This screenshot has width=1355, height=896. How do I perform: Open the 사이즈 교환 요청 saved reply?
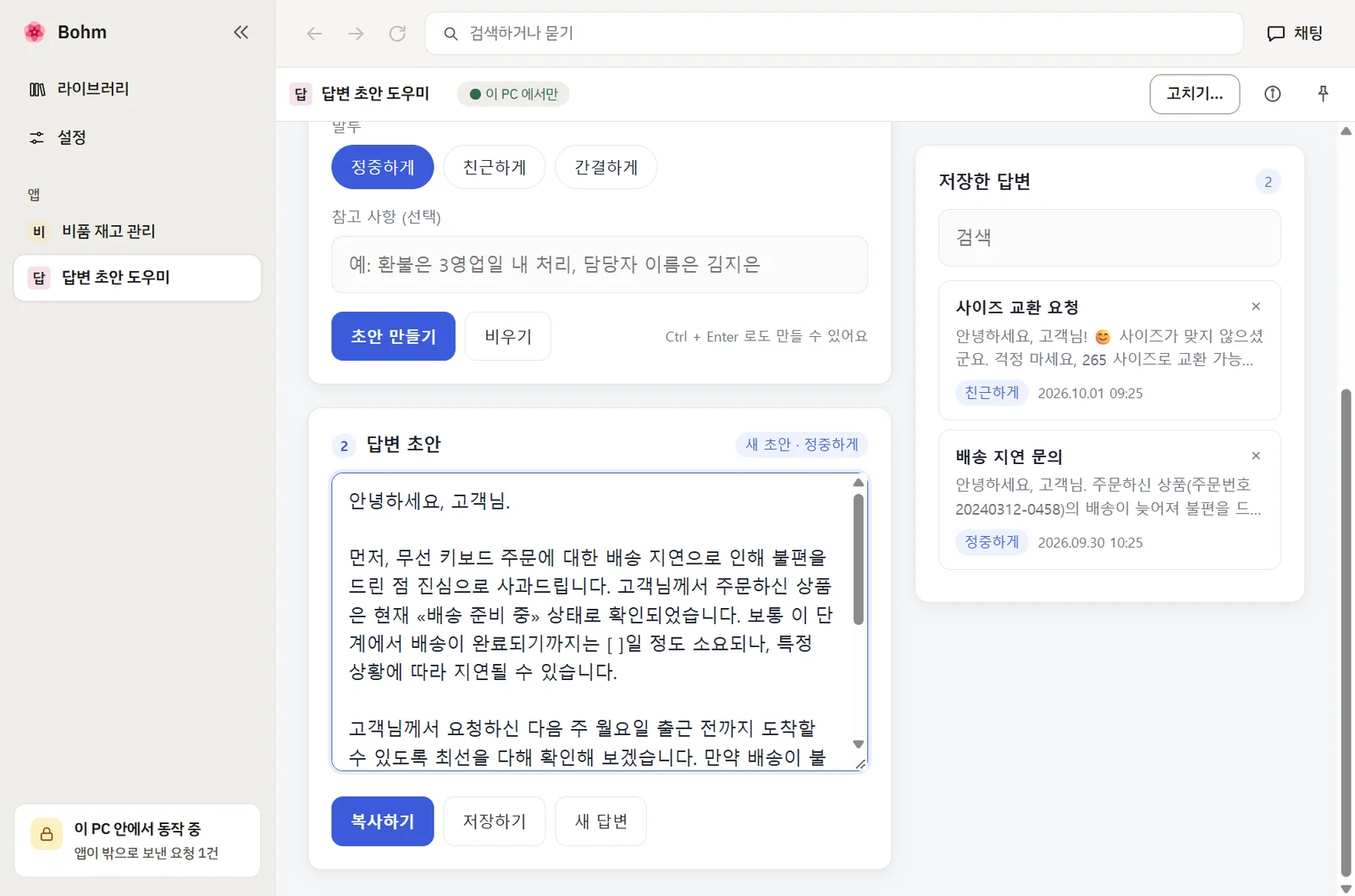(x=1109, y=350)
